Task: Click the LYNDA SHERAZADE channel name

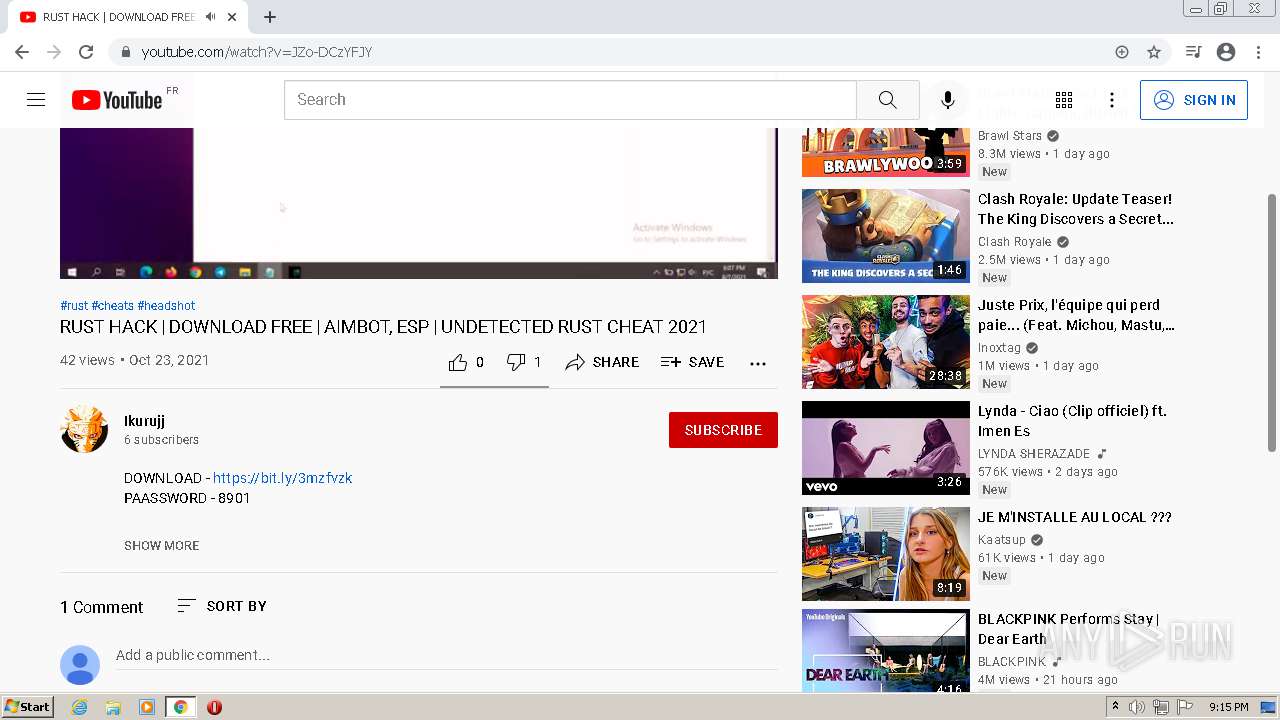Action: click(1034, 454)
